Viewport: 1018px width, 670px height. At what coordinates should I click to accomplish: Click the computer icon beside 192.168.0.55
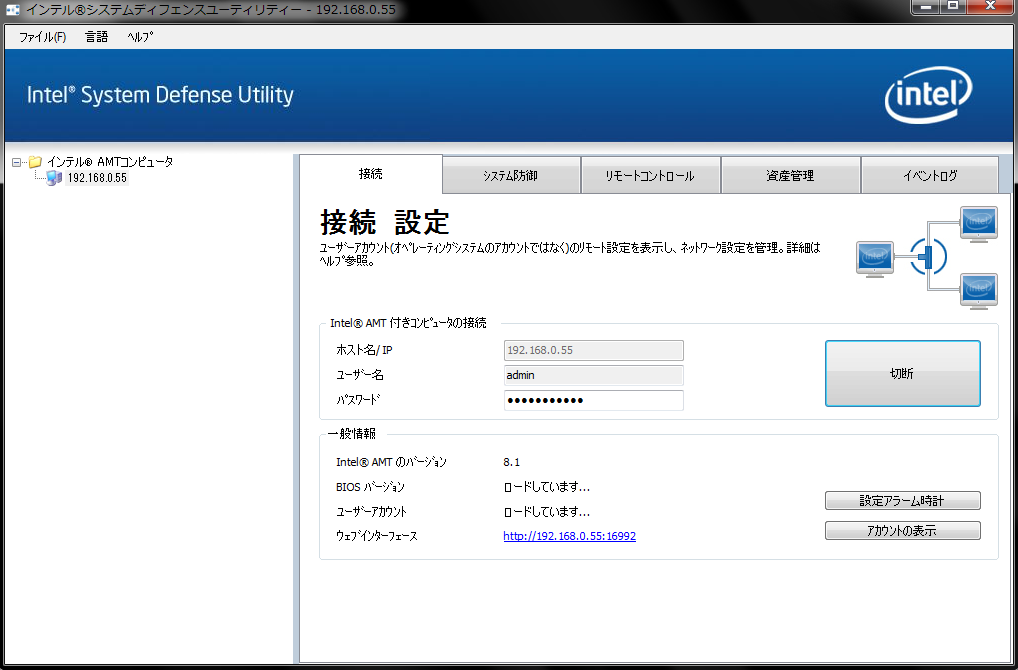(54, 178)
